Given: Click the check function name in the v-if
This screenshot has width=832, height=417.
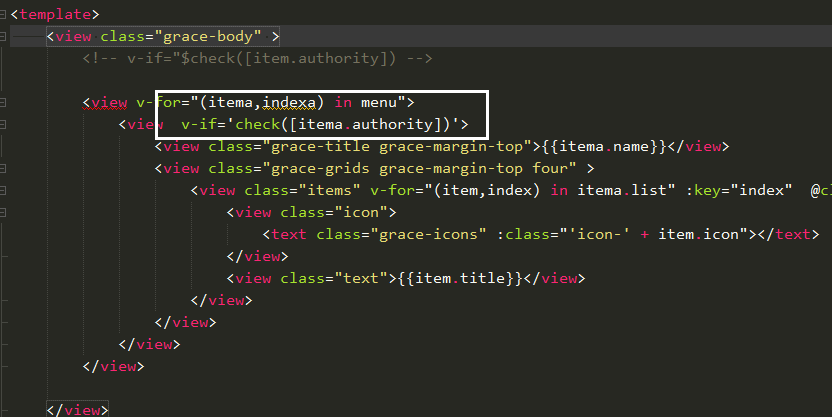Looking at the screenshot, I should click(258, 124).
